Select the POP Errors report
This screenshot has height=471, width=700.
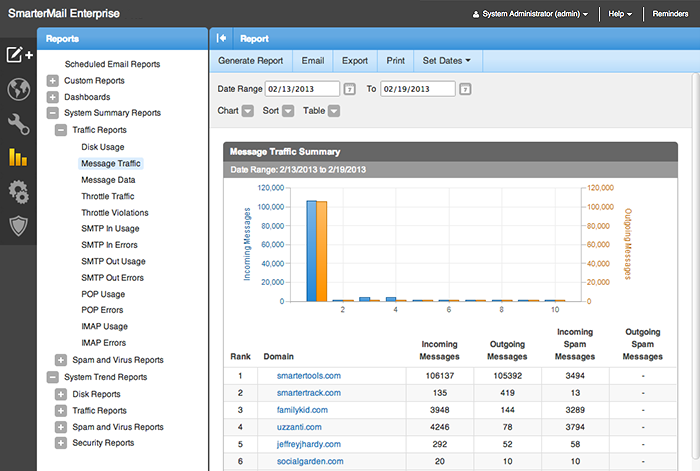[102, 310]
